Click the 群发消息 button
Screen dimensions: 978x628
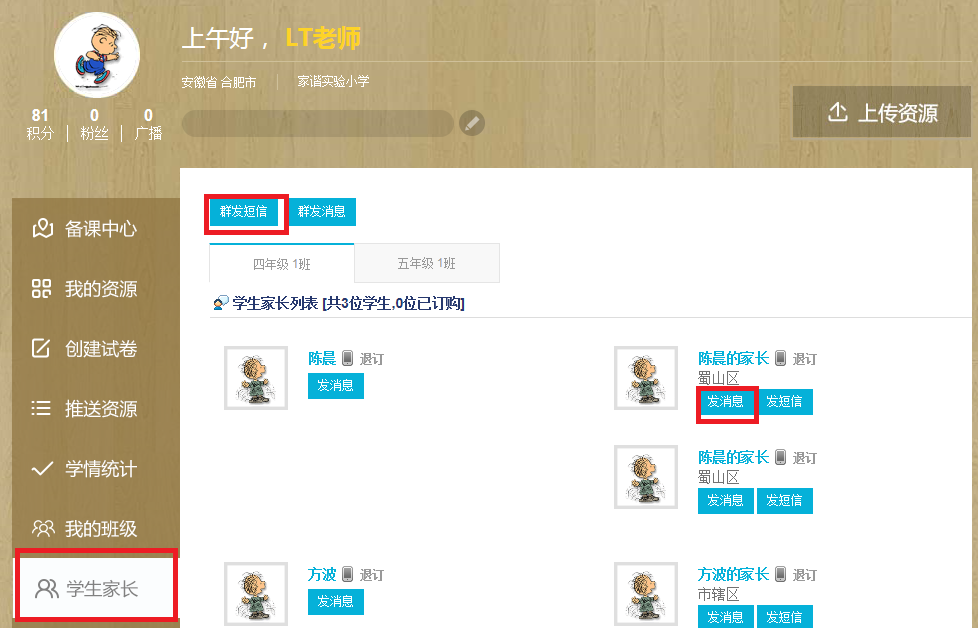point(322,211)
